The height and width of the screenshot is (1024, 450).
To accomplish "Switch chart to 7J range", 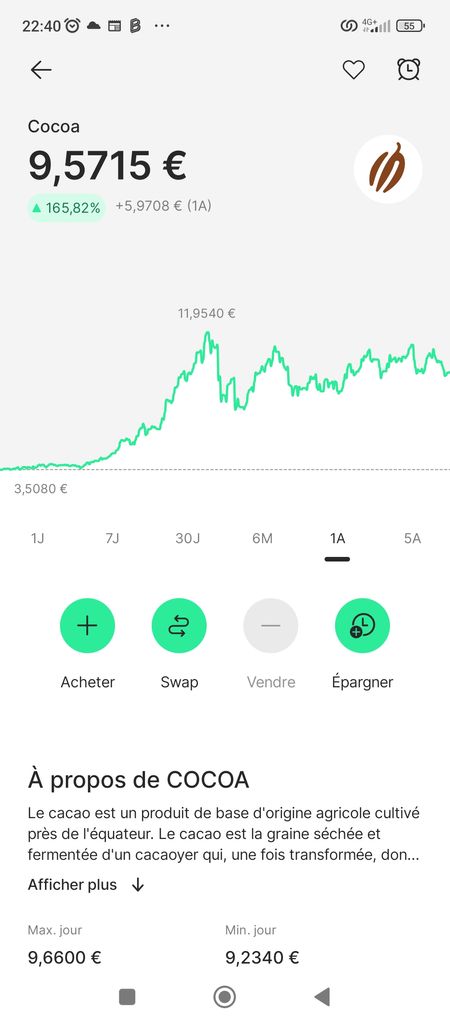I will [x=112, y=539].
